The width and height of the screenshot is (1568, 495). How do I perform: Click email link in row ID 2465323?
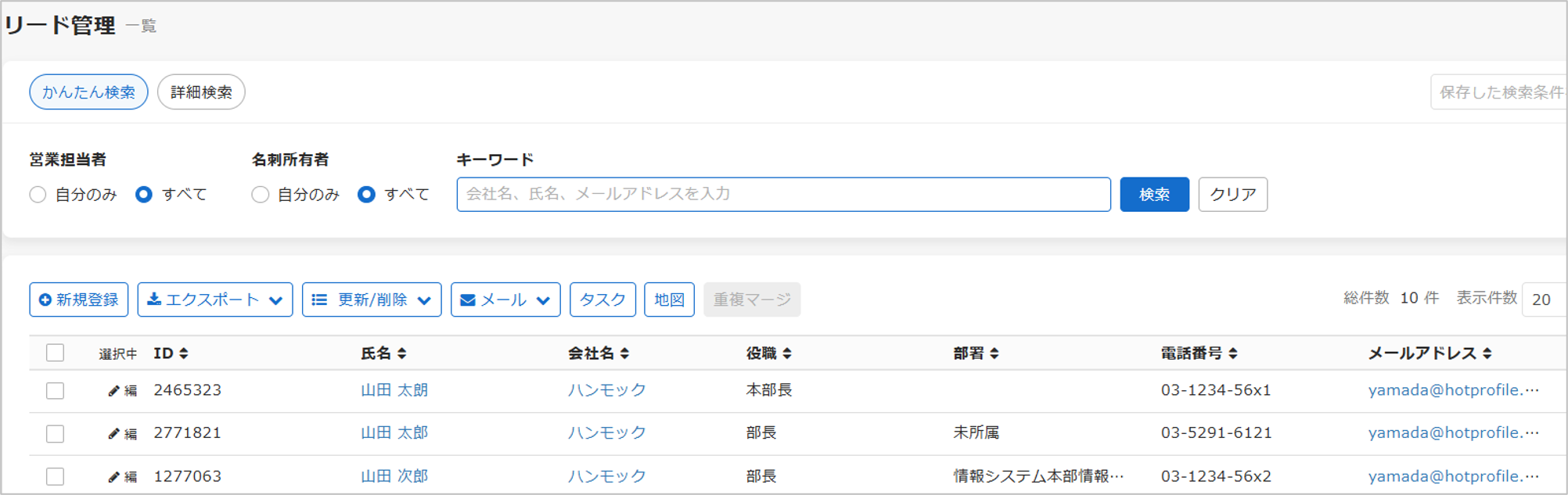coord(1453,390)
